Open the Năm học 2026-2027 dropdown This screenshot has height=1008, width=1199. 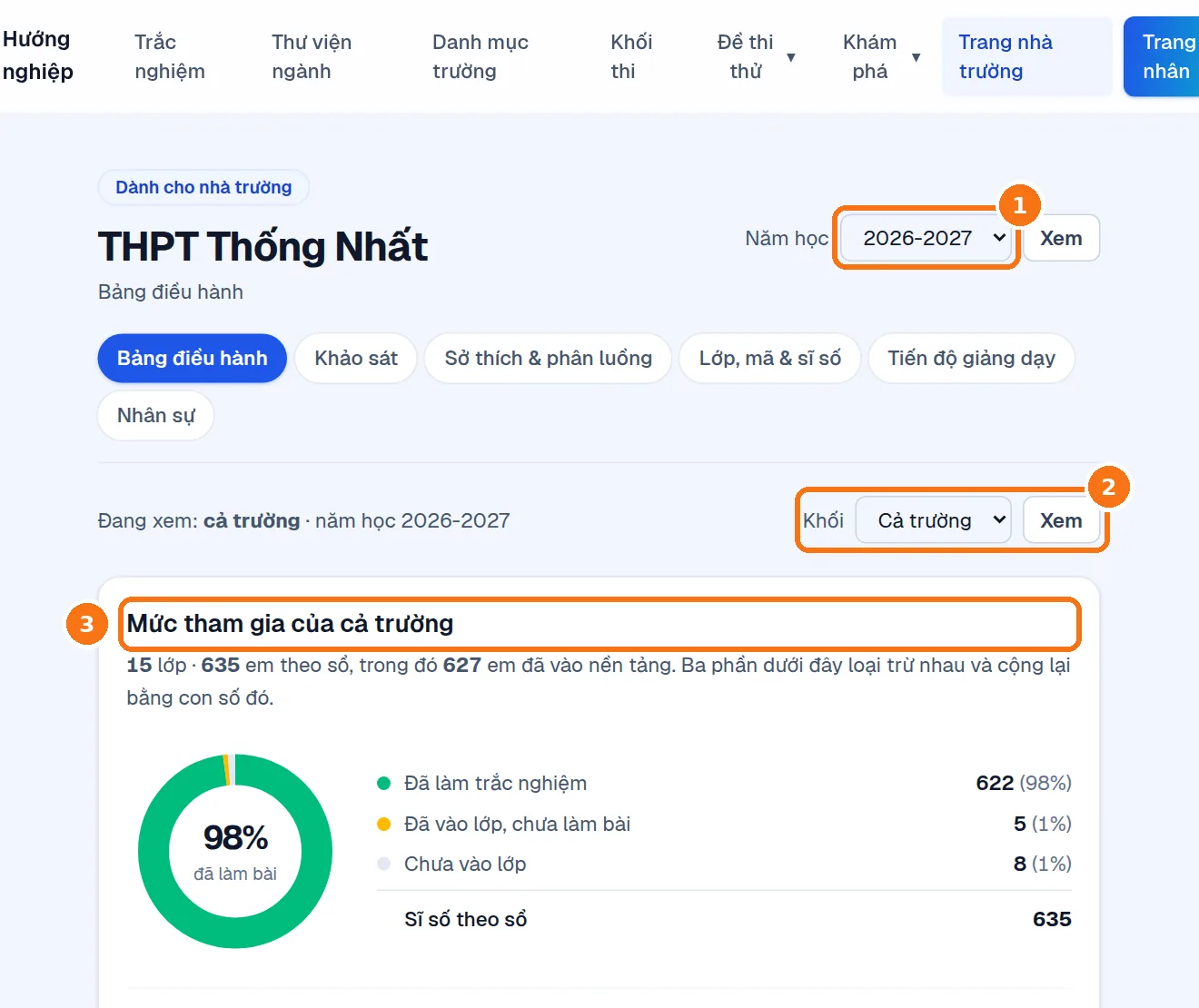926,238
